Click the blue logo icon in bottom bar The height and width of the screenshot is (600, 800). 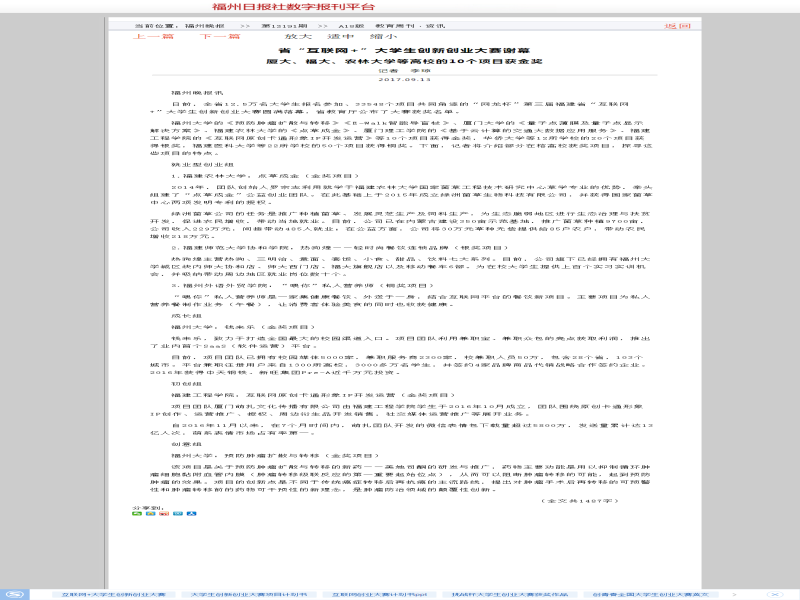(14, 594)
